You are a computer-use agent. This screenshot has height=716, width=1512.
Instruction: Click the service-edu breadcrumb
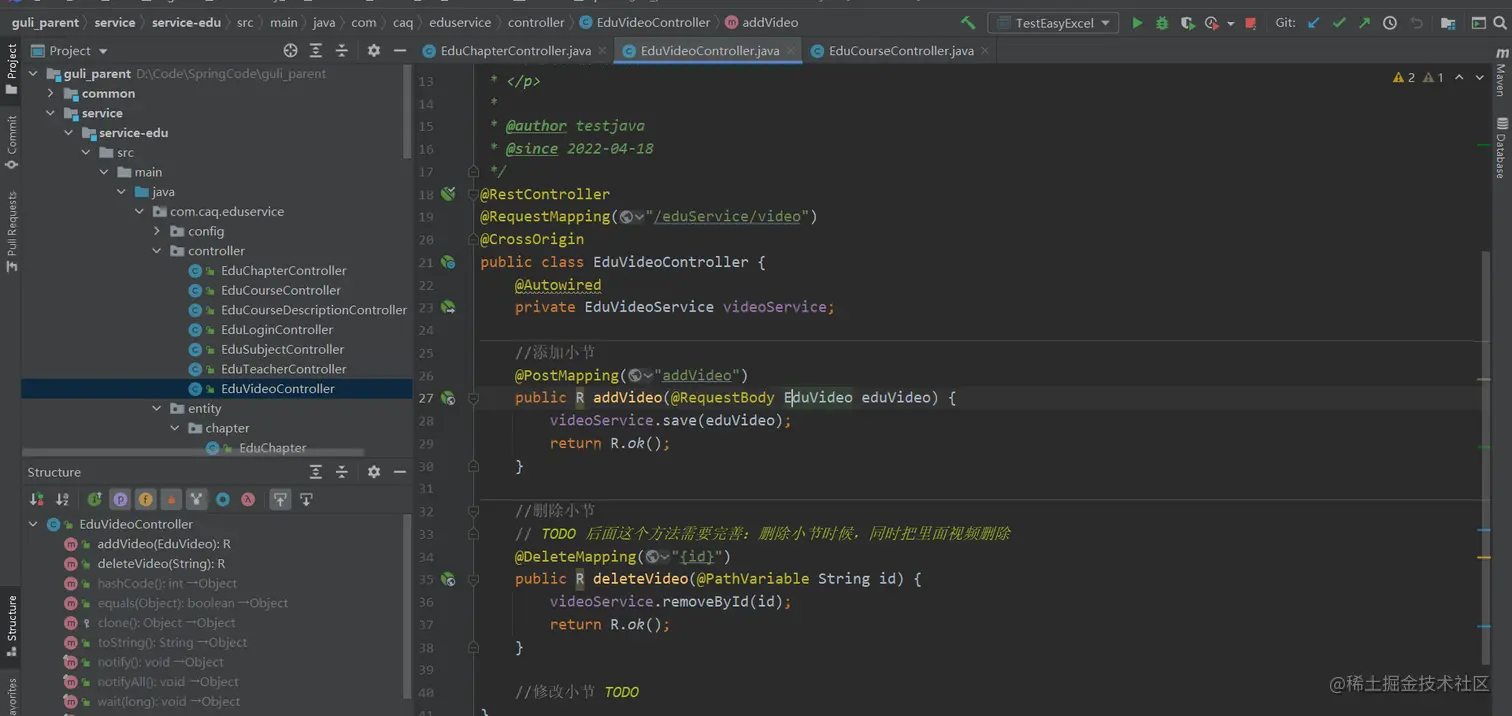188,22
